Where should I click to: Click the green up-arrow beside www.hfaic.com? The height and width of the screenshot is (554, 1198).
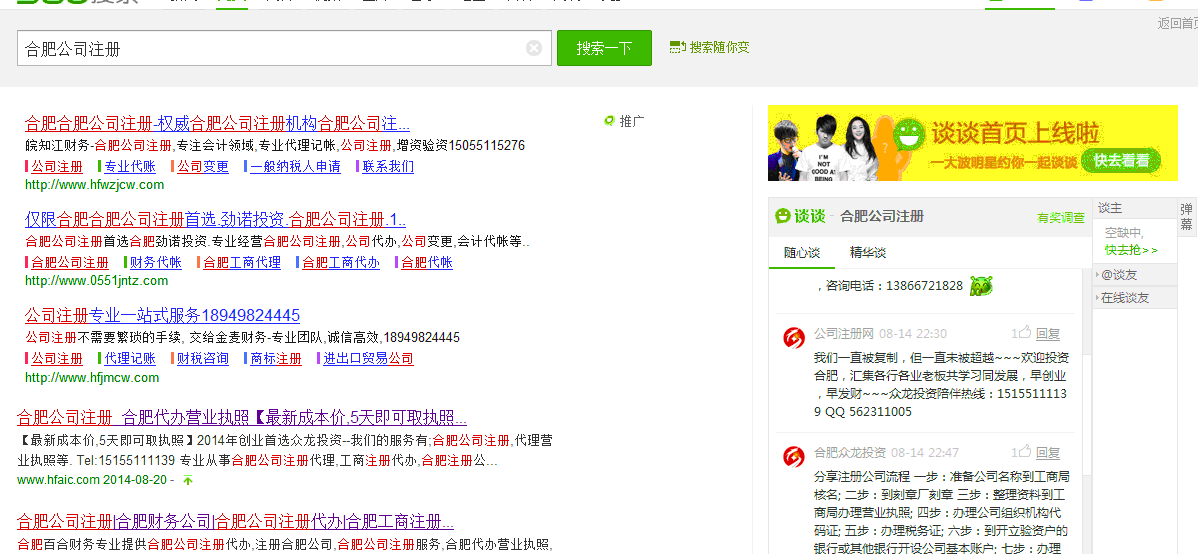coord(187,480)
